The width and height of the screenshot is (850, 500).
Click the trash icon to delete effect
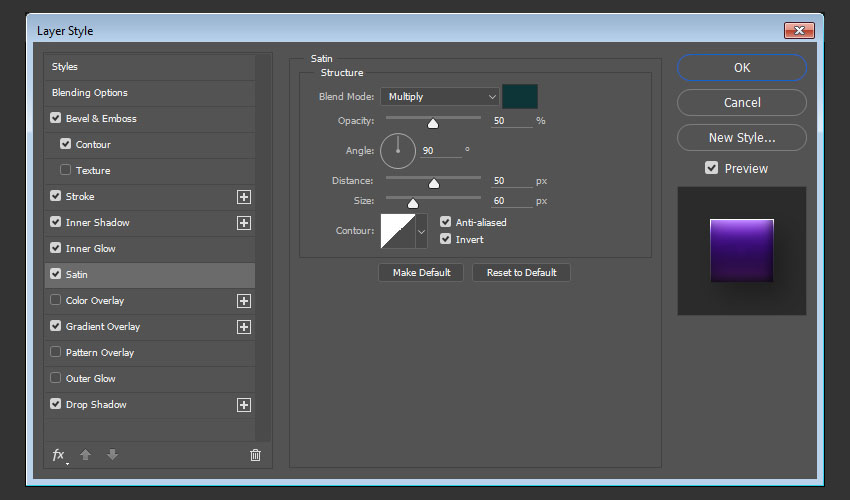(255, 455)
